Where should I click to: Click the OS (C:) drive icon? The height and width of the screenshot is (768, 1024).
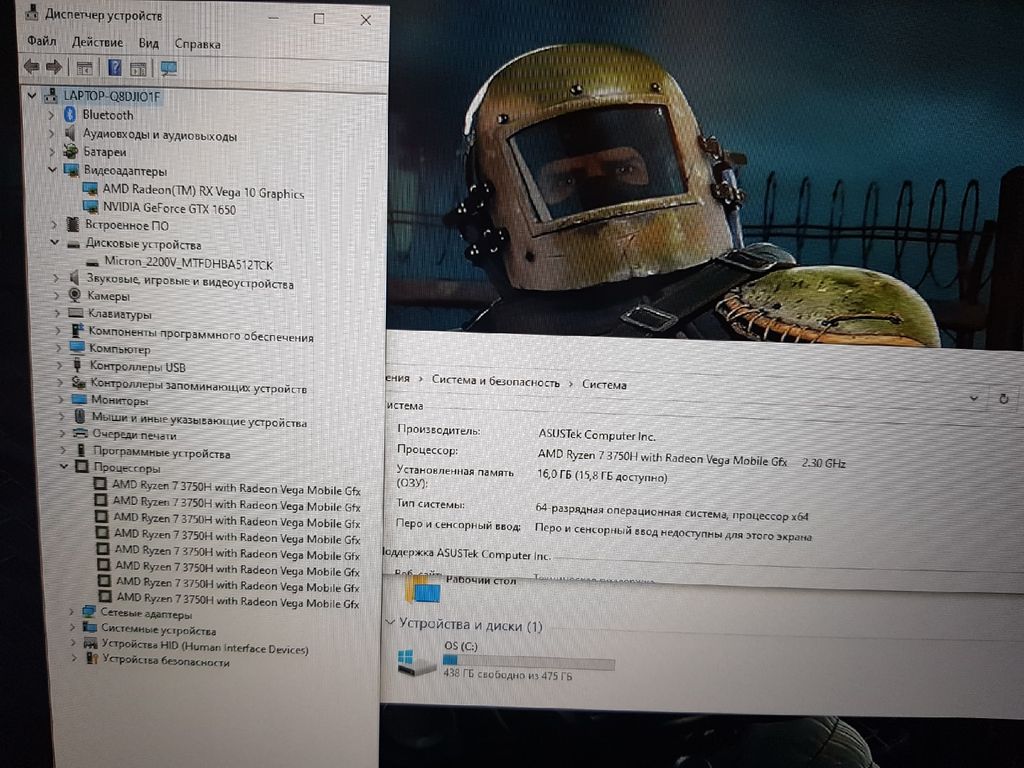point(416,661)
